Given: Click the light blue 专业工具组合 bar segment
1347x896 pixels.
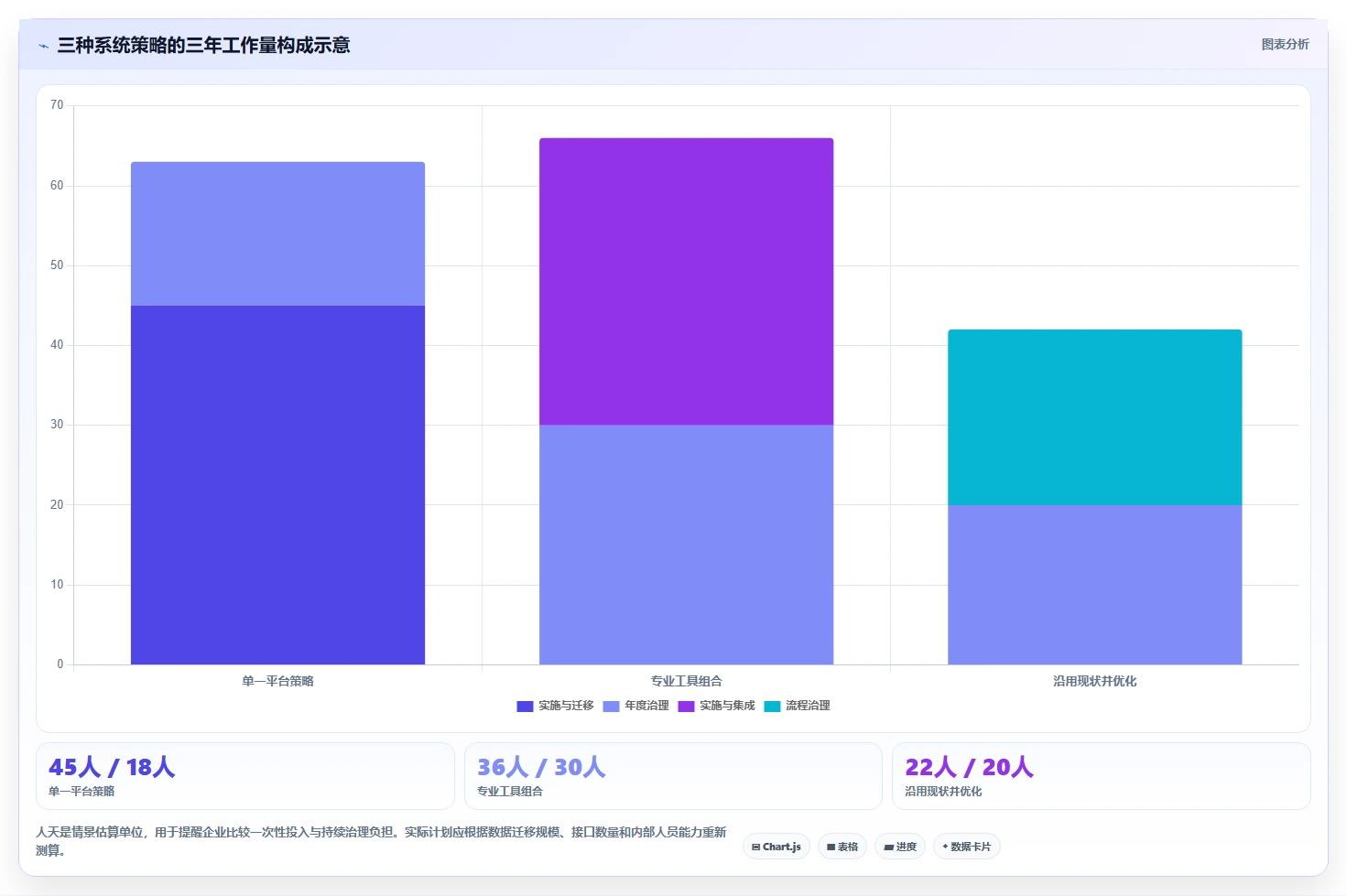Looking at the screenshot, I should point(686,545).
